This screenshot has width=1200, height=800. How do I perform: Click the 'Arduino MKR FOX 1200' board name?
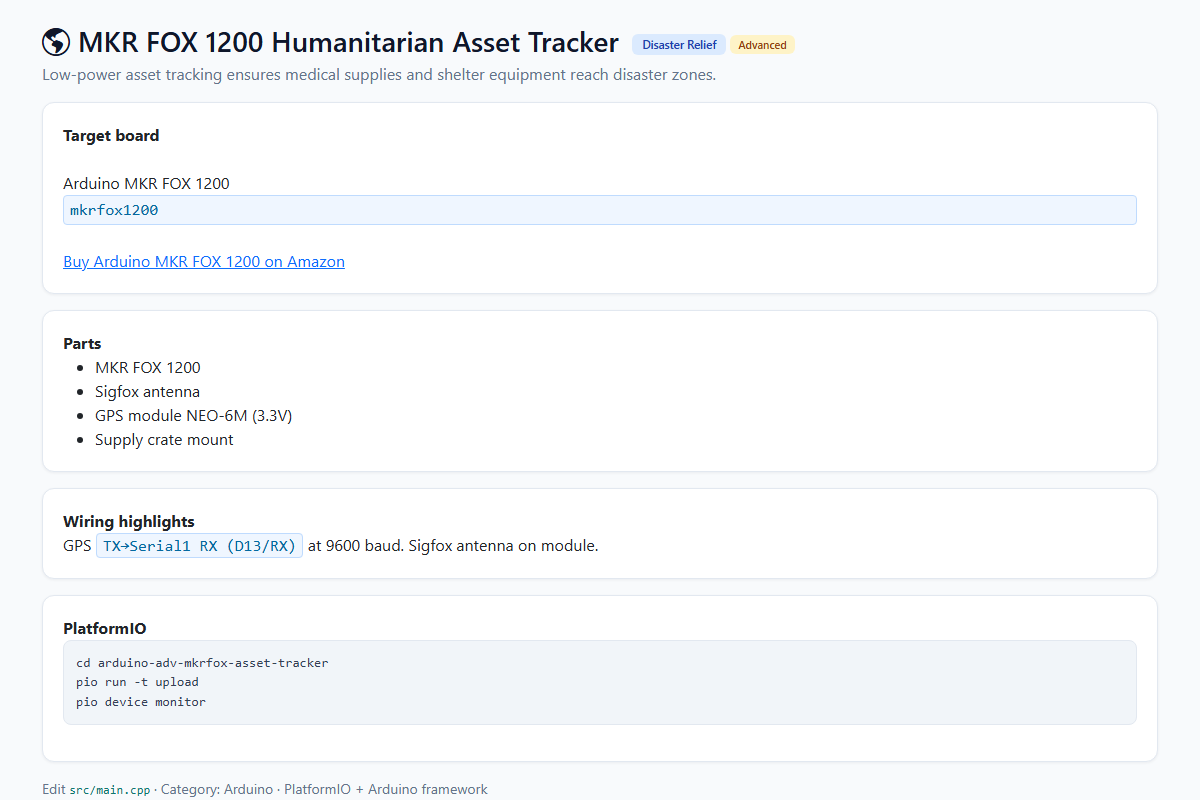tap(146, 184)
